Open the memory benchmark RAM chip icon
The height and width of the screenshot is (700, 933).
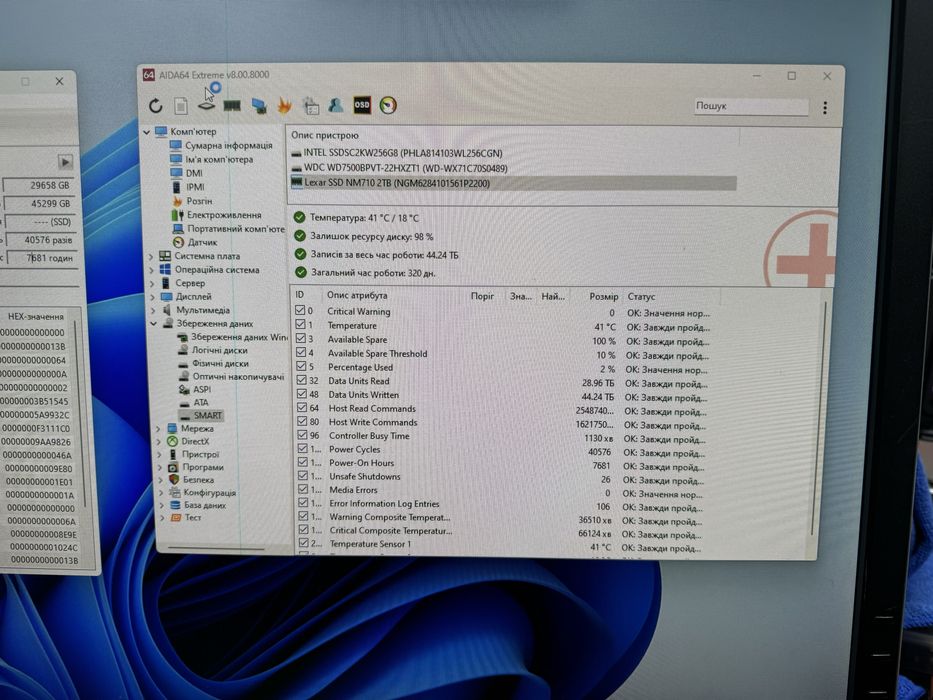tap(231, 106)
